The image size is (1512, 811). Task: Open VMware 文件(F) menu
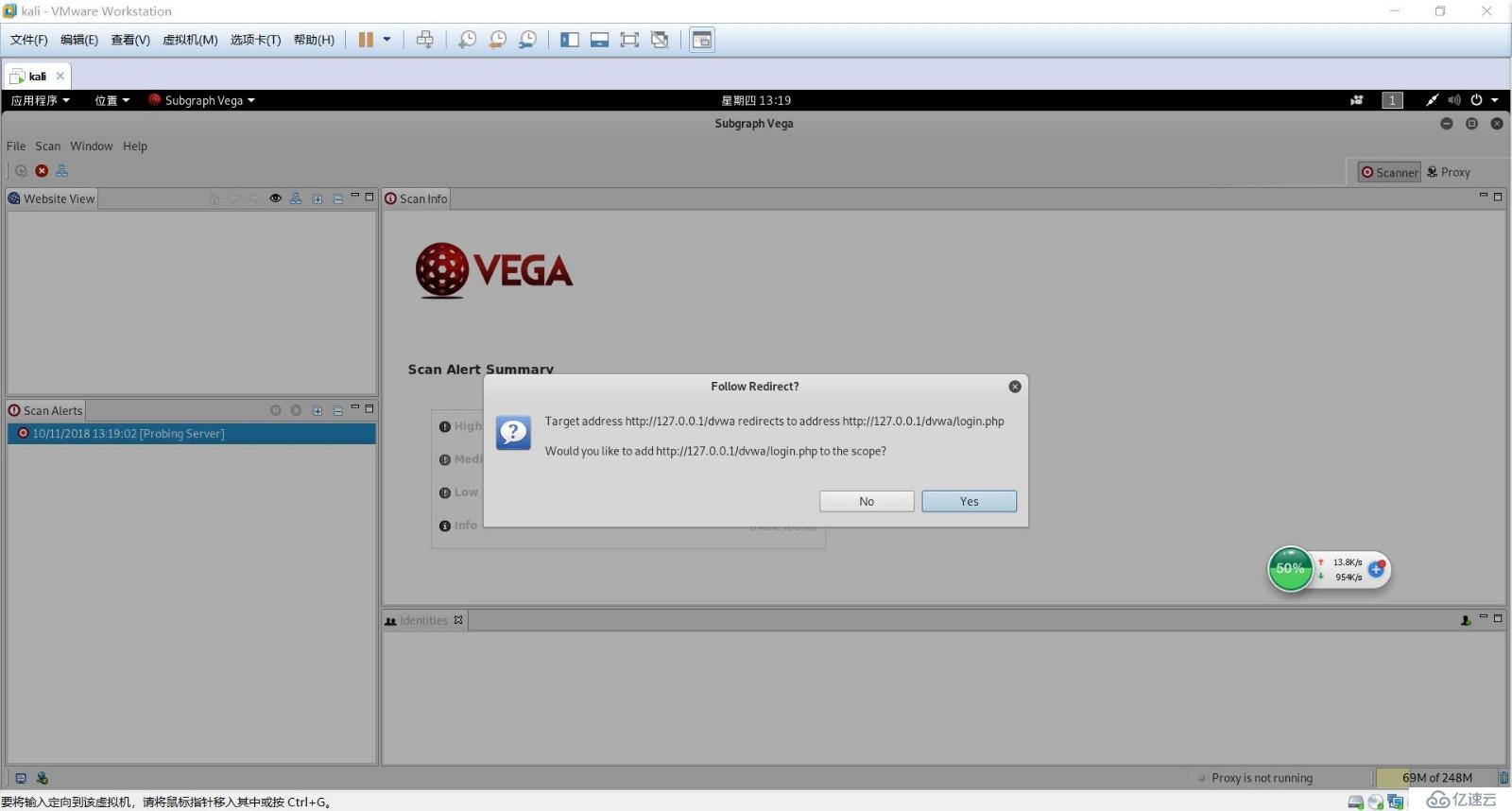[x=28, y=40]
